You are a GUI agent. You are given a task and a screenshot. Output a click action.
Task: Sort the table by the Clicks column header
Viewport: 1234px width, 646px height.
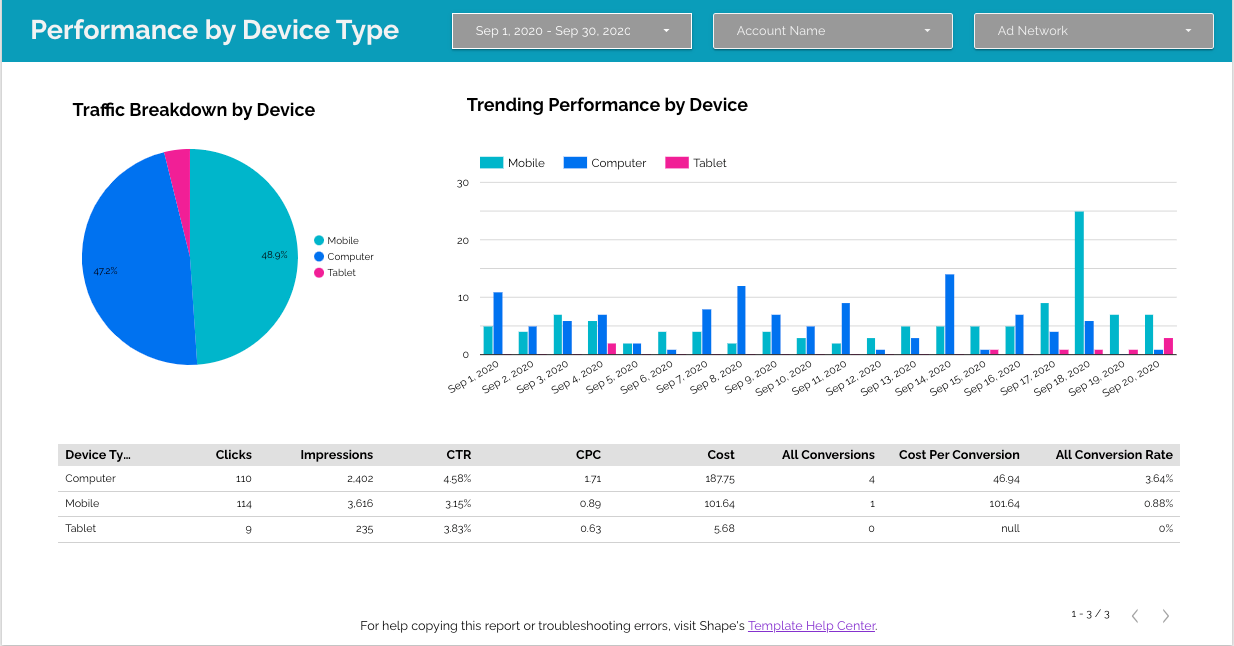[x=233, y=454]
